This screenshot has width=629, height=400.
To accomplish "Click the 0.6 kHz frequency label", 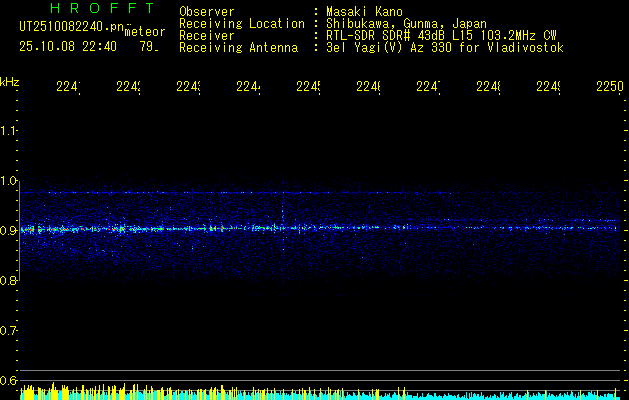I will point(9,381).
